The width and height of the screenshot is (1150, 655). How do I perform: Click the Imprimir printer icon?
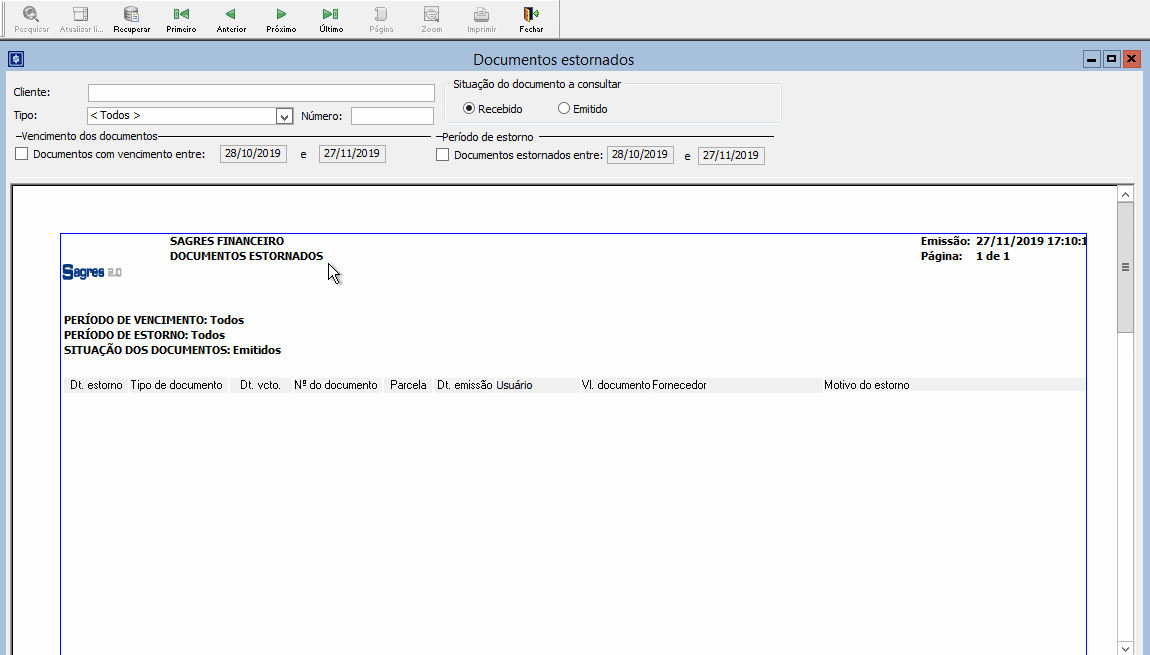pyautogui.click(x=481, y=15)
